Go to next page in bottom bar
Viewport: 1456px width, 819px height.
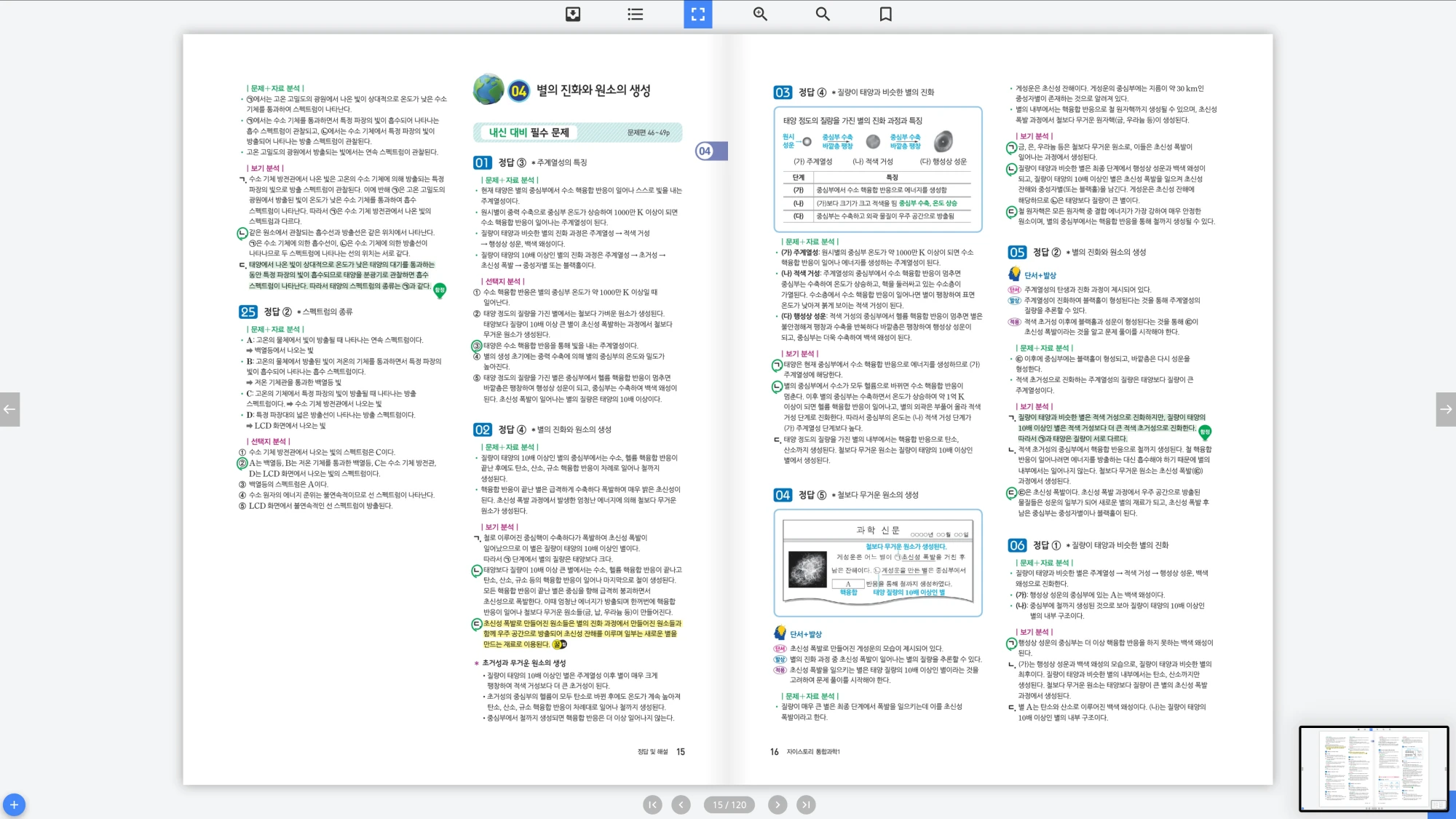778,804
